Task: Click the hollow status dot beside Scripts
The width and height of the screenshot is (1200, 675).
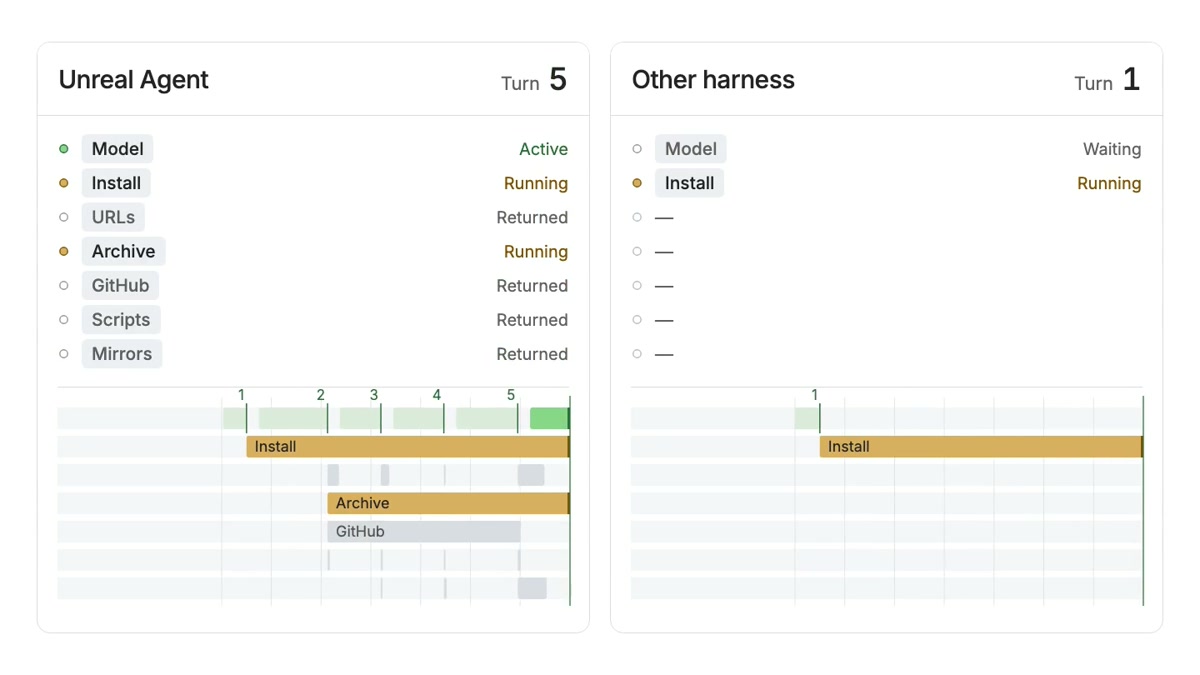Action: [64, 320]
